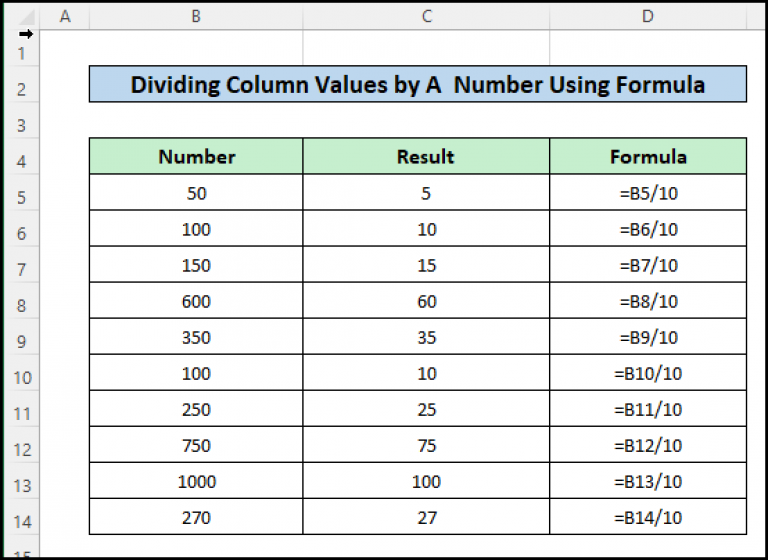768x560 pixels.
Task: Select column D header
Action: tap(648, 17)
